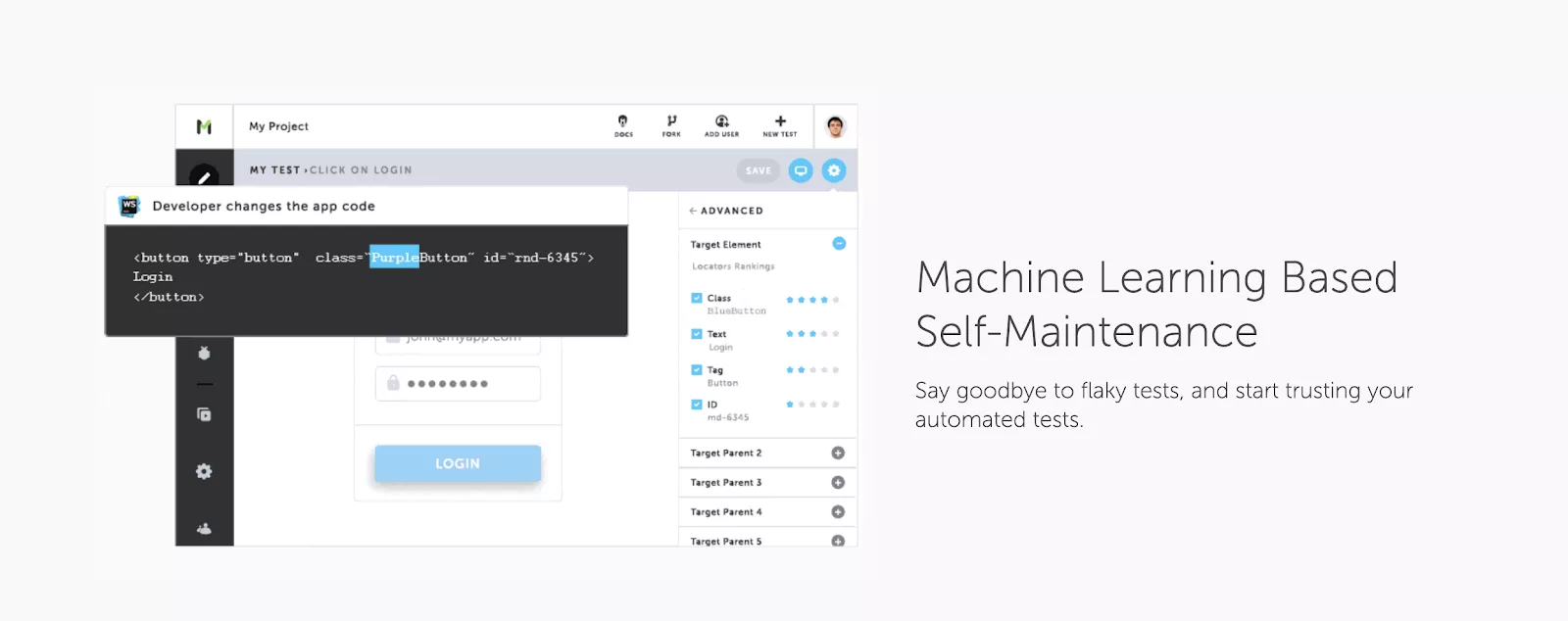1568x621 pixels.
Task: Click the blue LOGIN button
Action: [458, 463]
